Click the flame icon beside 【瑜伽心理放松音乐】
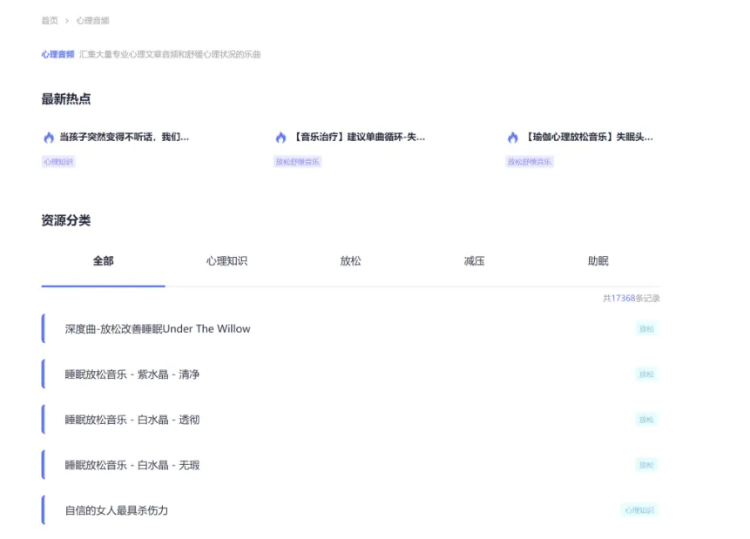Screen dimensions: 750x539 [x=513, y=137]
